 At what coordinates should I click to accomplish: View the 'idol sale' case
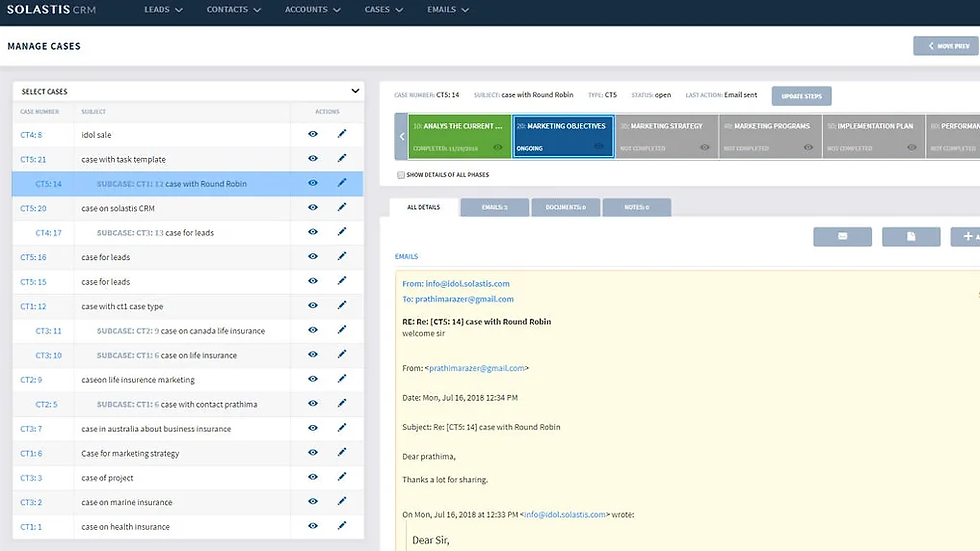[x=313, y=134]
